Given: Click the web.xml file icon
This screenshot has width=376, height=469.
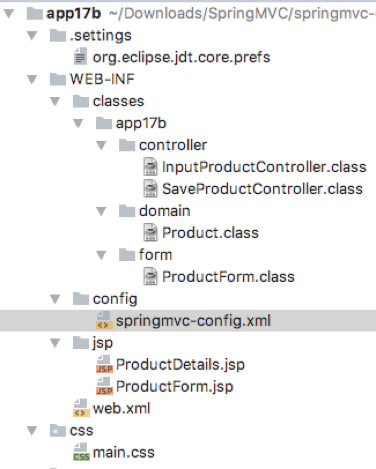Looking at the screenshot, I should (81, 408).
